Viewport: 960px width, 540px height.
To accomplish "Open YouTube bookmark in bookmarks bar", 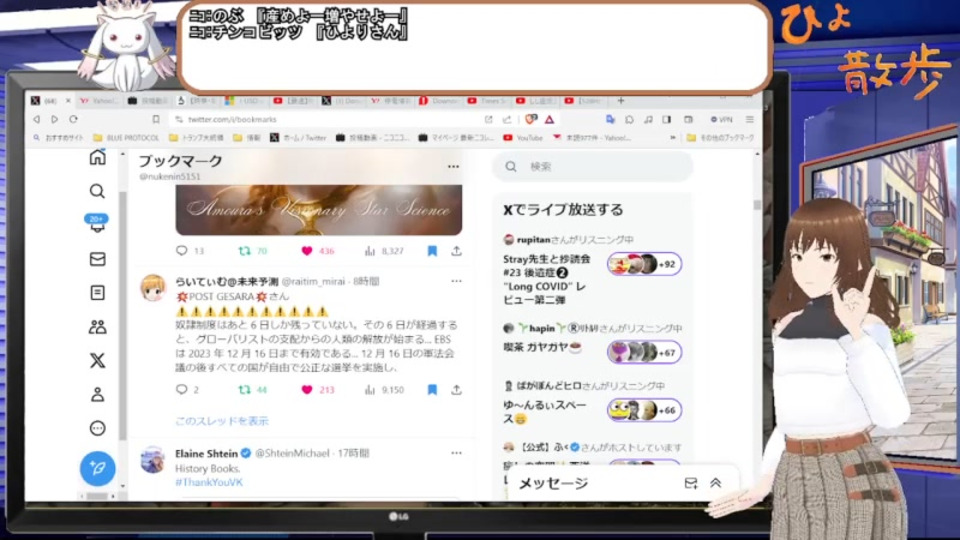I will pos(523,138).
